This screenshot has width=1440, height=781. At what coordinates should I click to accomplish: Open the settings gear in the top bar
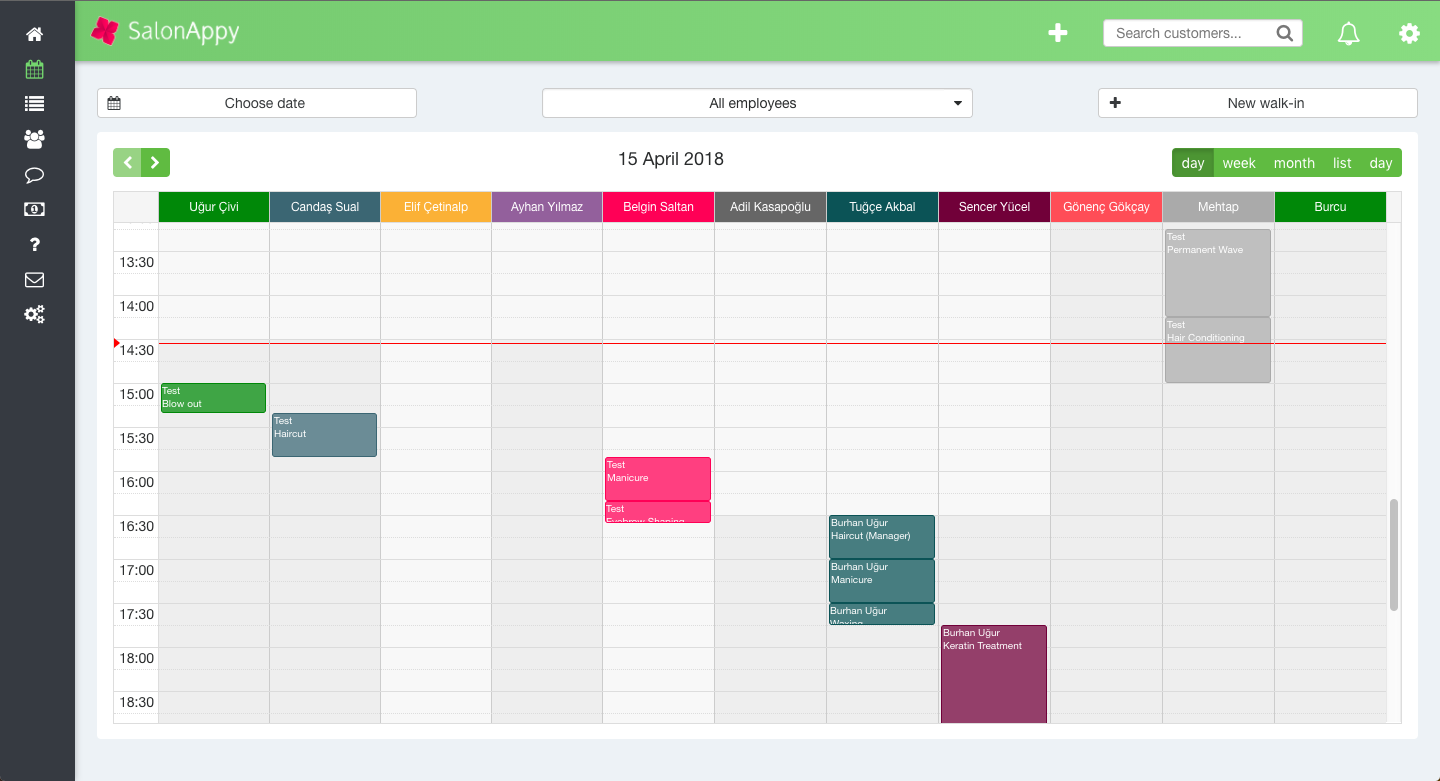point(1409,33)
